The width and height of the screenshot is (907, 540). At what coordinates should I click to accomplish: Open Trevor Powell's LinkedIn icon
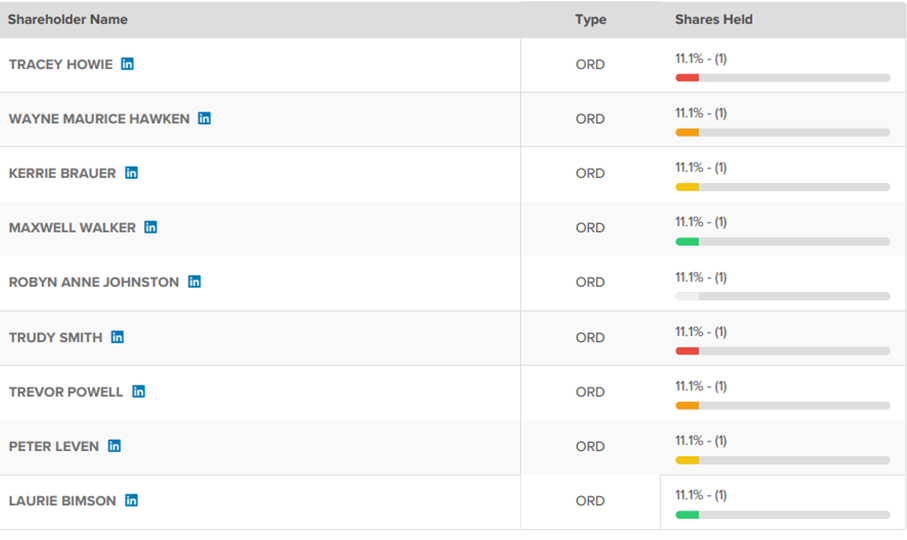coord(138,391)
